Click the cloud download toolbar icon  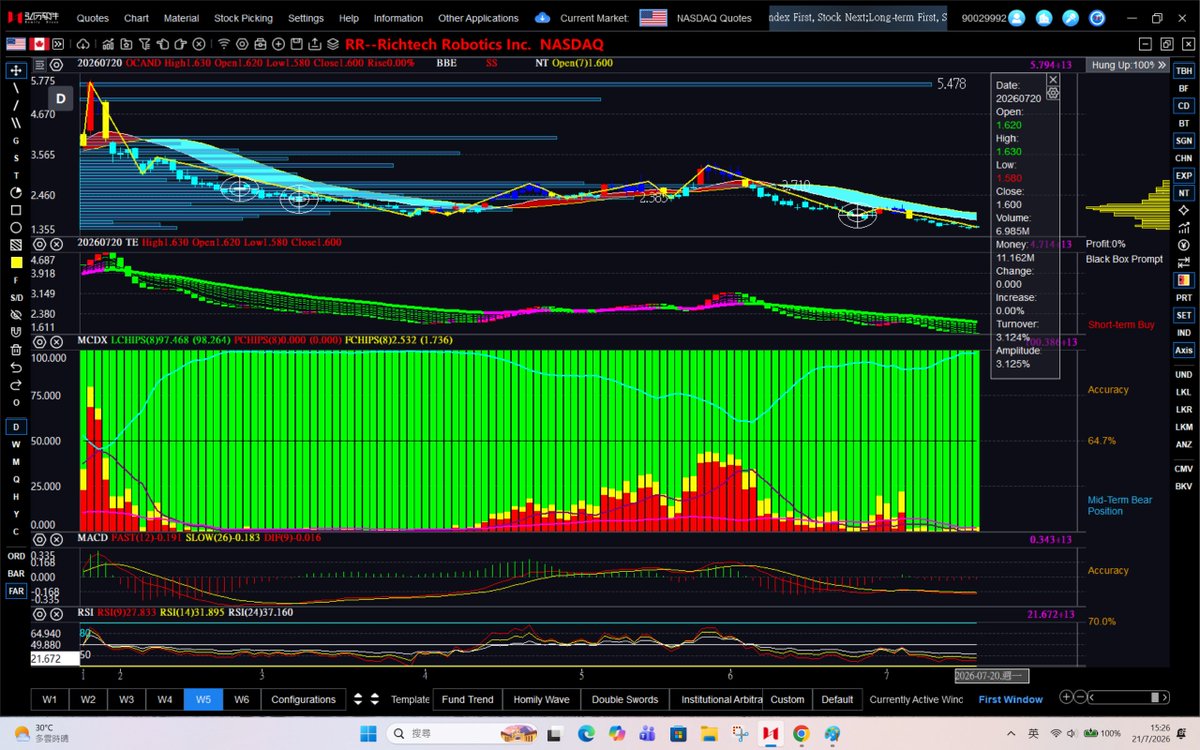pos(83,44)
